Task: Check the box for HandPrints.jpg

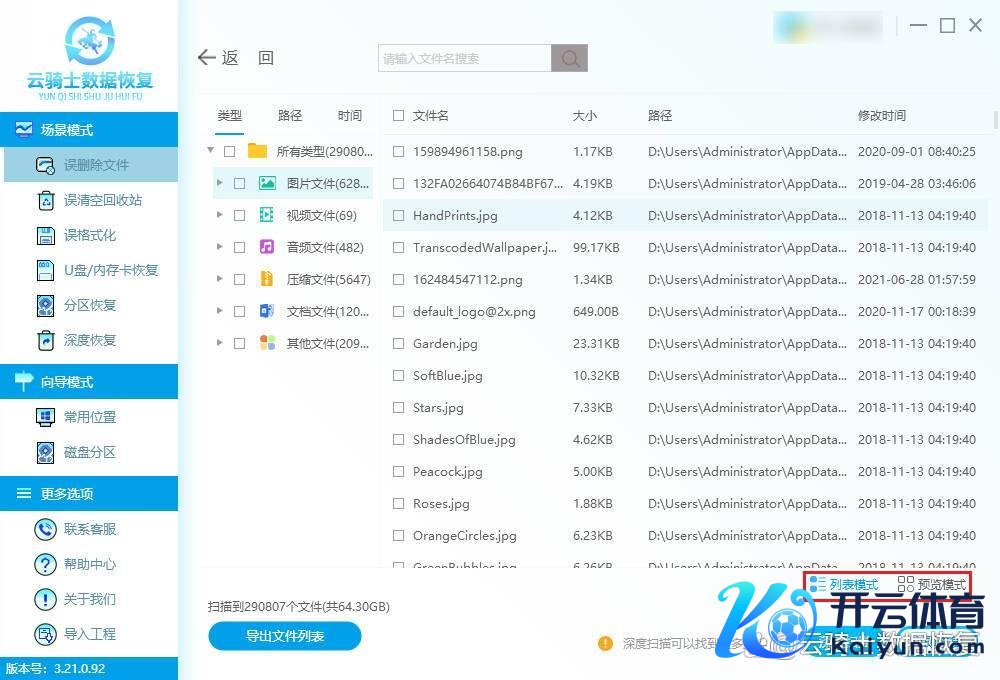Action: click(x=399, y=216)
